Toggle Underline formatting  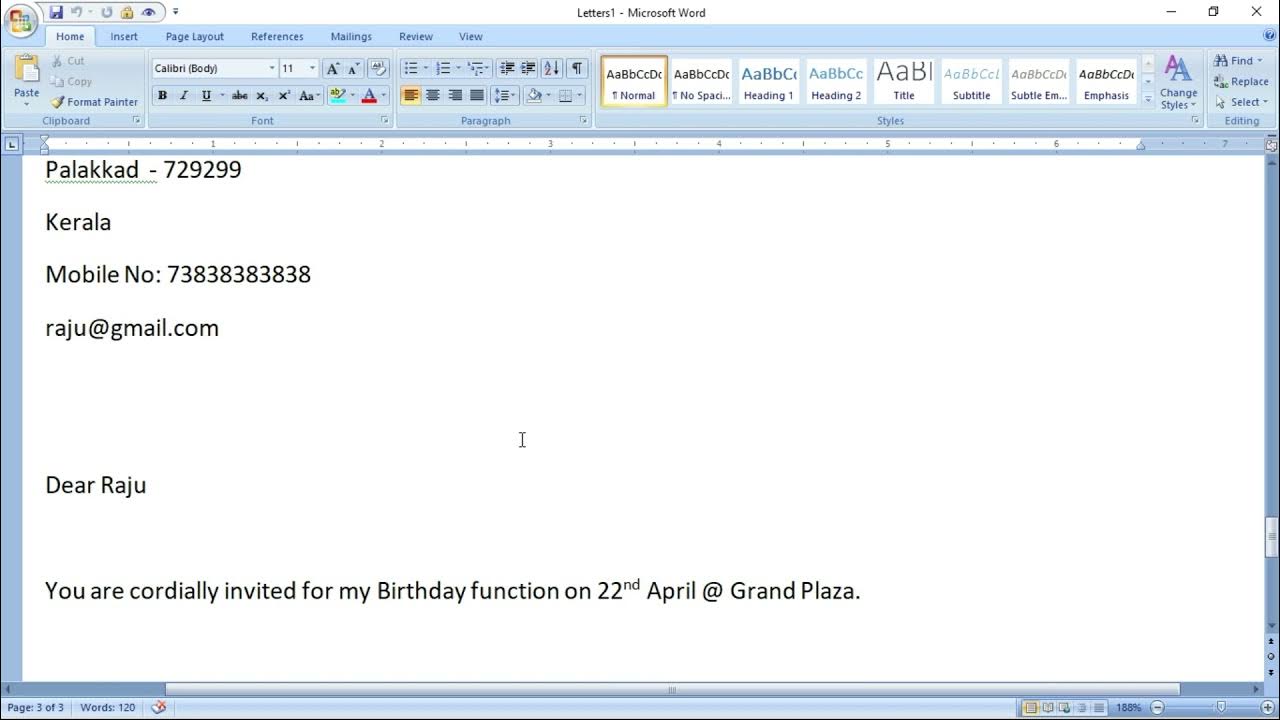(x=206, y=96)
